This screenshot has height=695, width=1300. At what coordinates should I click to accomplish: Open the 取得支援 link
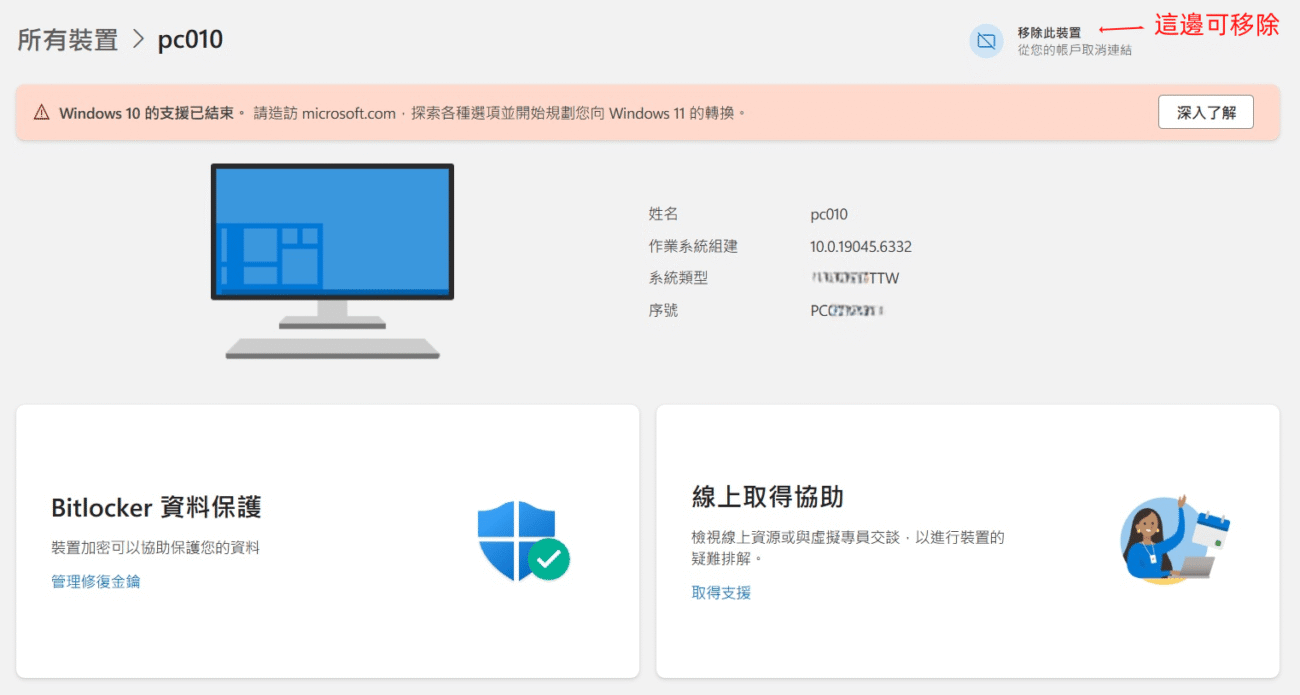point(721,592)
